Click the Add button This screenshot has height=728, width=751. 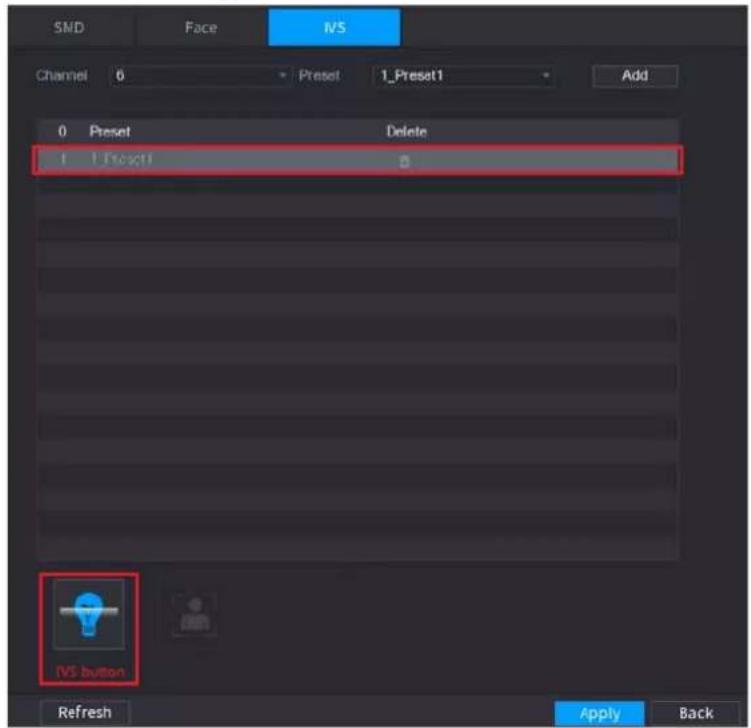click(x=635, y=76)
